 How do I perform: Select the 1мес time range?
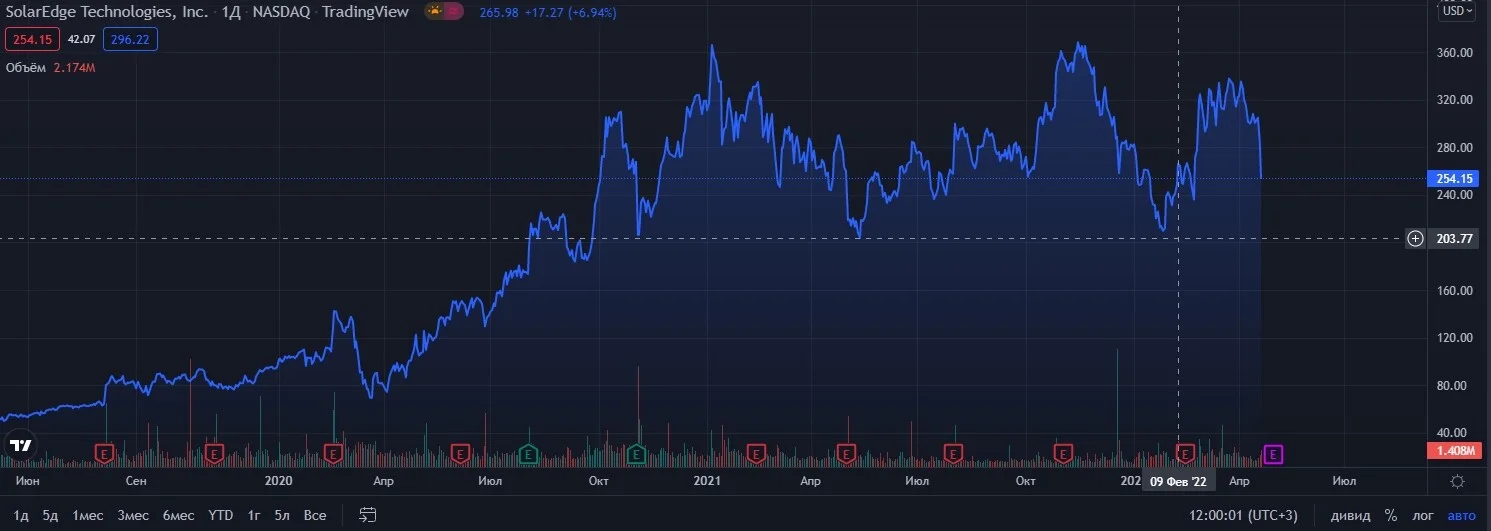pyautogui.click(x=87, y=515)
